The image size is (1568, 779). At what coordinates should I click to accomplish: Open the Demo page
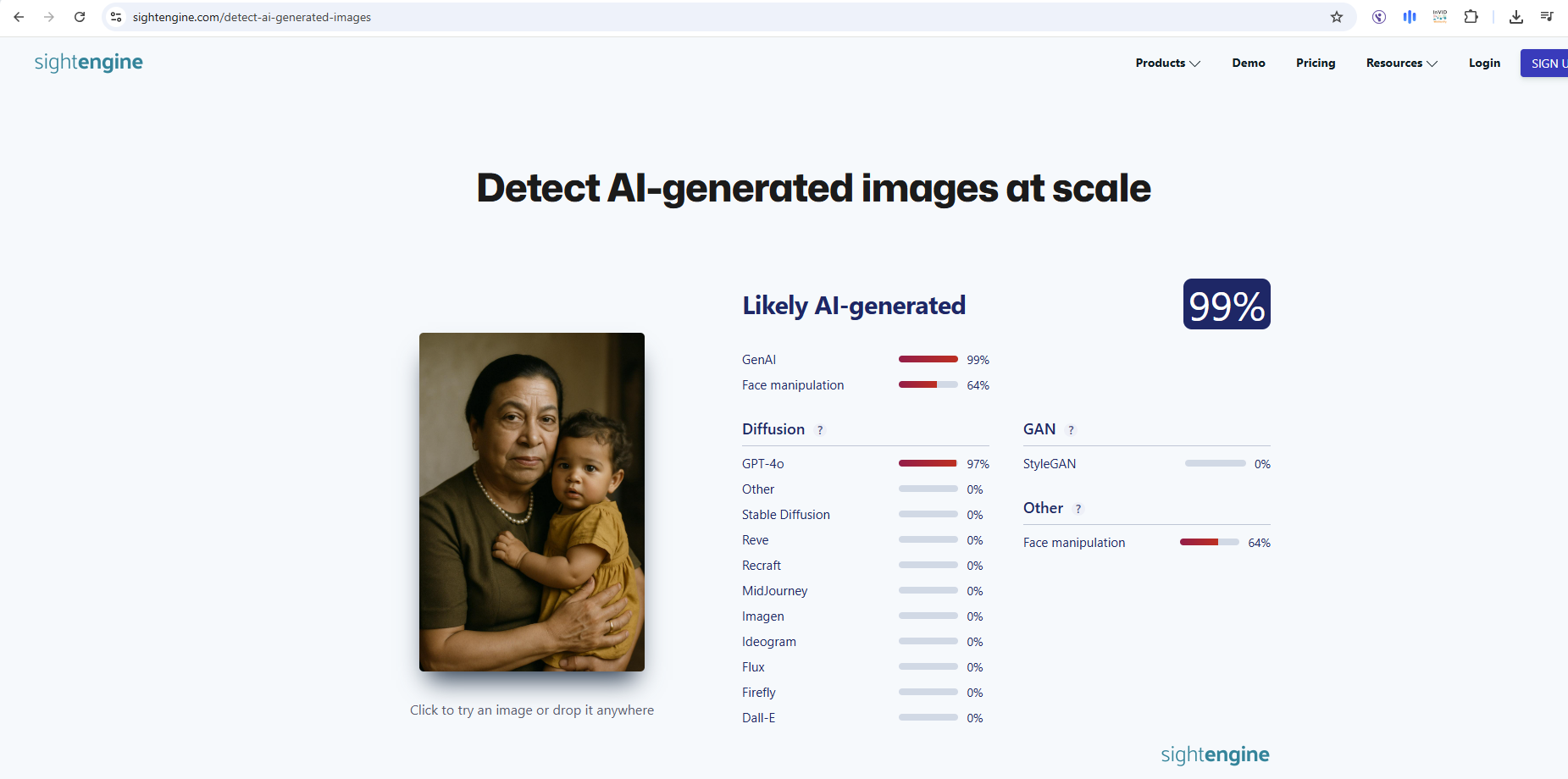tap(1248, 64)
